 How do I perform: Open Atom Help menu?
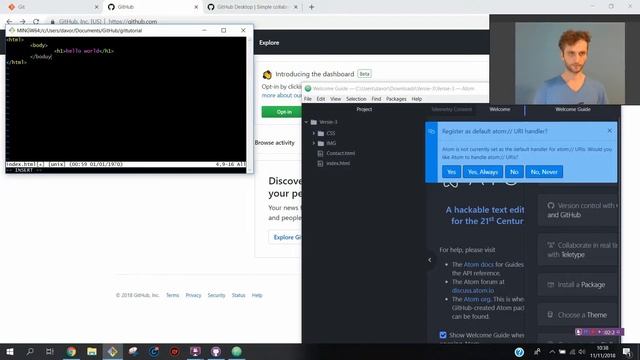pyautogui.click(x=416, y=99)
